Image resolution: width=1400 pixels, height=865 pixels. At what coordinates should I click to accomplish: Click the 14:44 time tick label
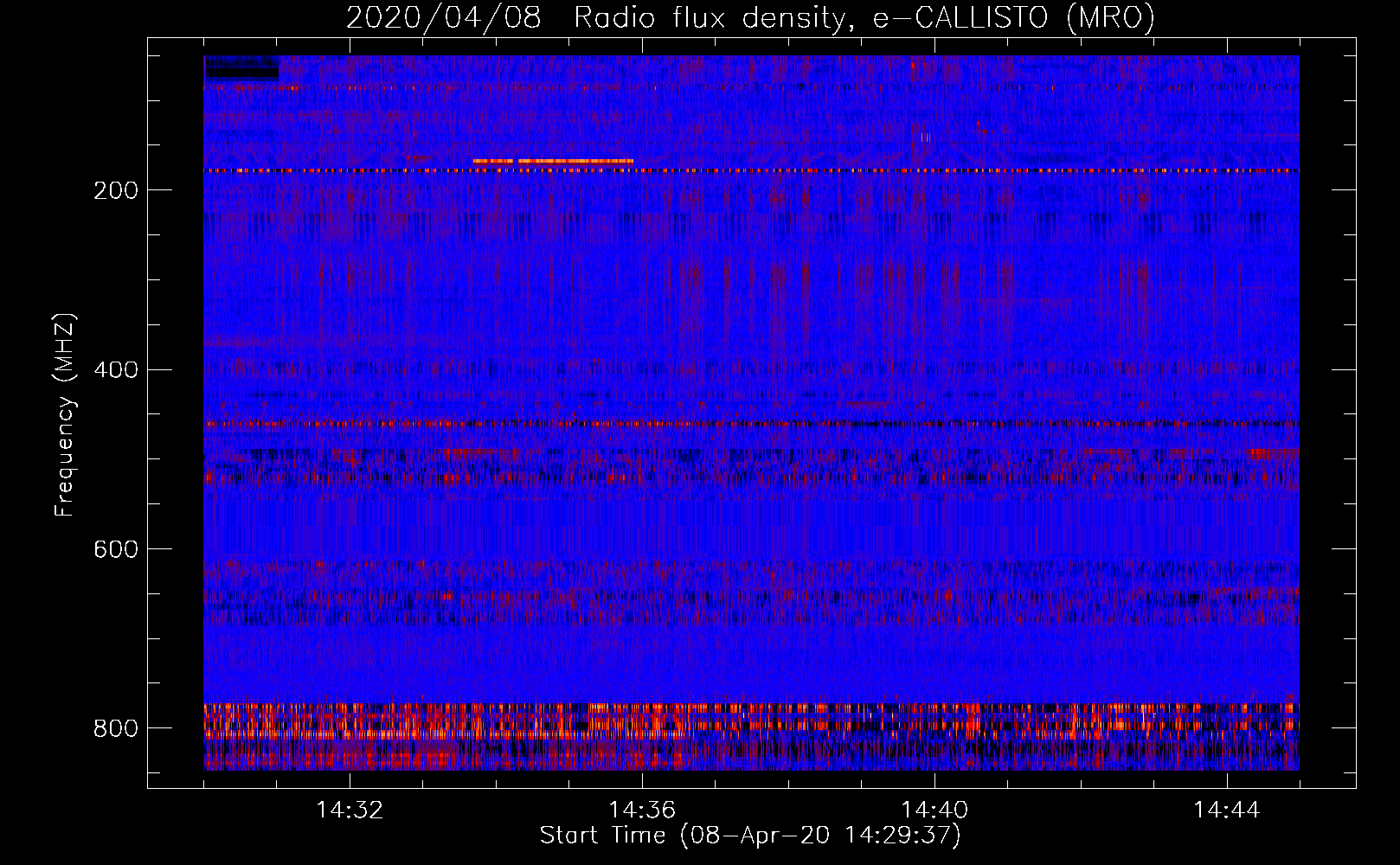tap(1227, 811)
